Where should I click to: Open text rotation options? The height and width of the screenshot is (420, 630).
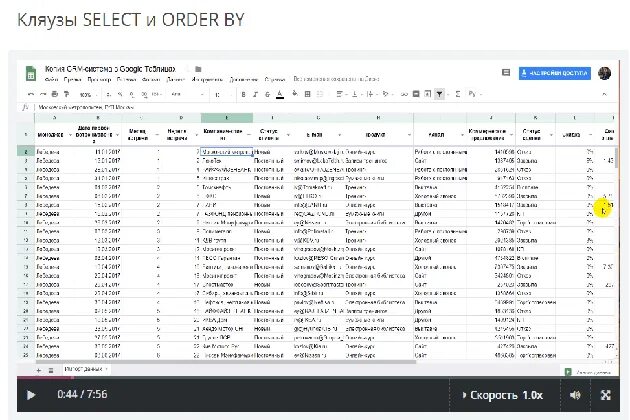[x=386, y=94]
